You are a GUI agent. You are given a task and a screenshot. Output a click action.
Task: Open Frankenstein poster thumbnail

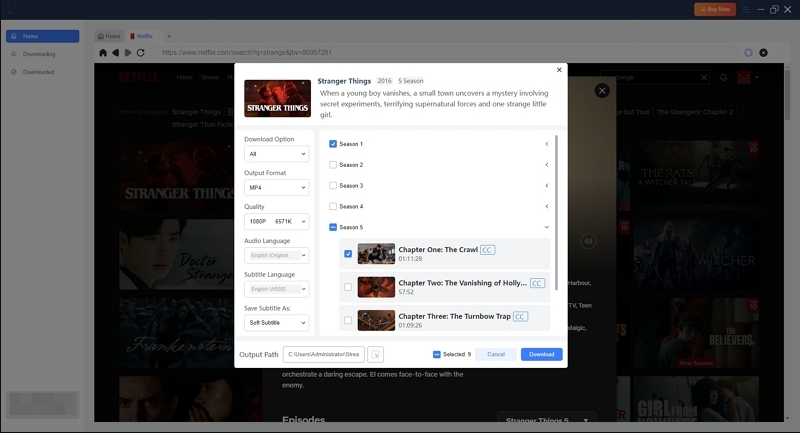tap(177, 333)
